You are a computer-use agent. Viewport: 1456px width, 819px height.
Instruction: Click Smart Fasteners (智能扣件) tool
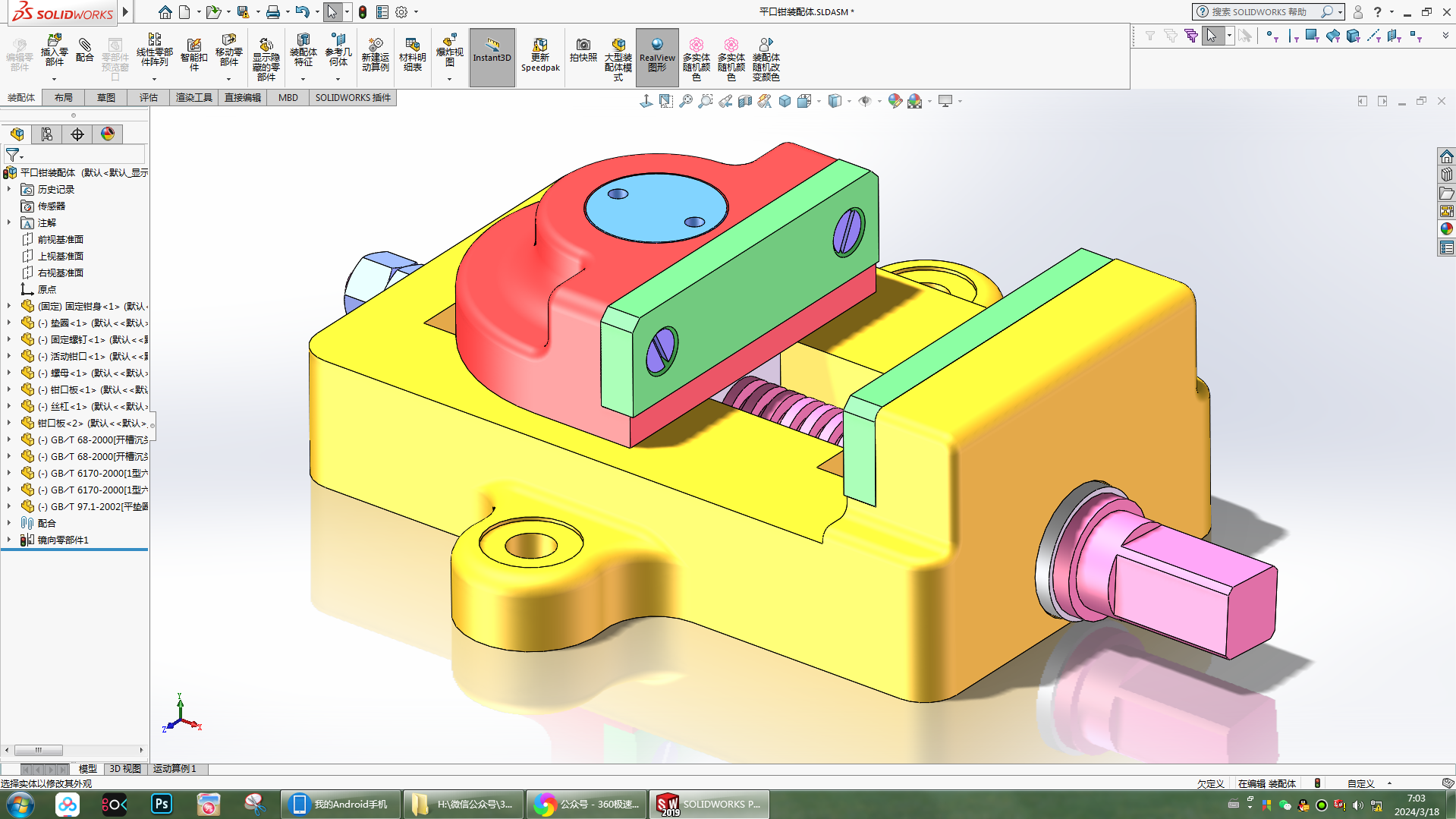(193, 55)
